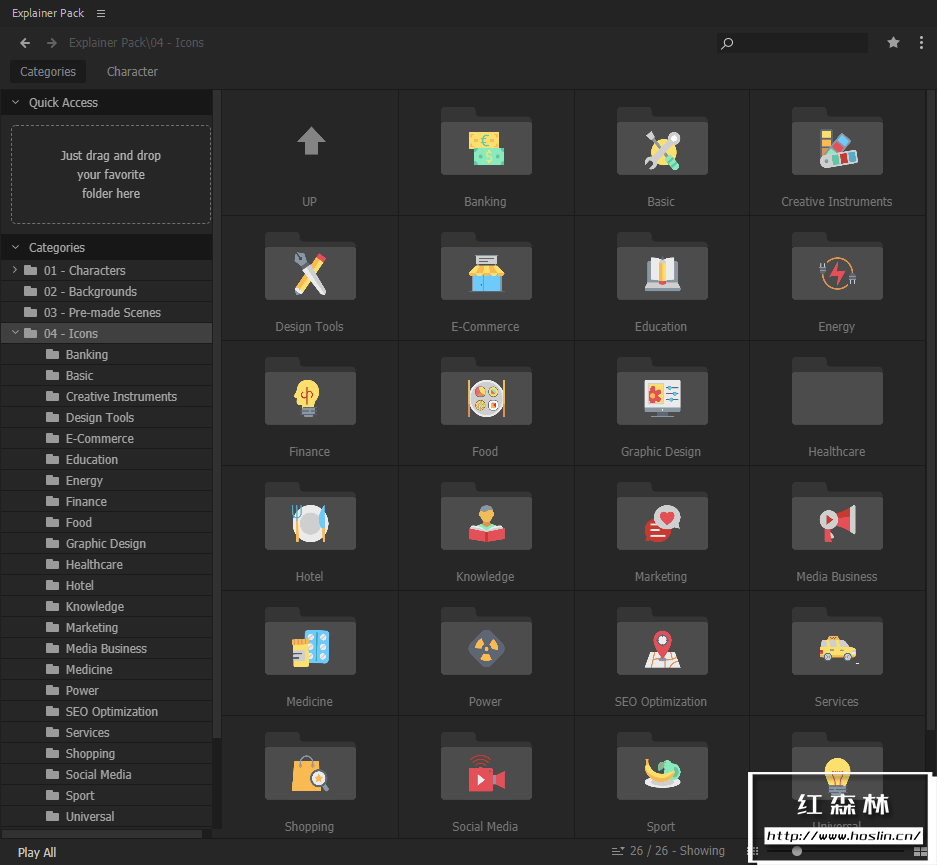Select Design Tools in the tree
The height and width of the screenshot is (865, 937).
[106, 418]
